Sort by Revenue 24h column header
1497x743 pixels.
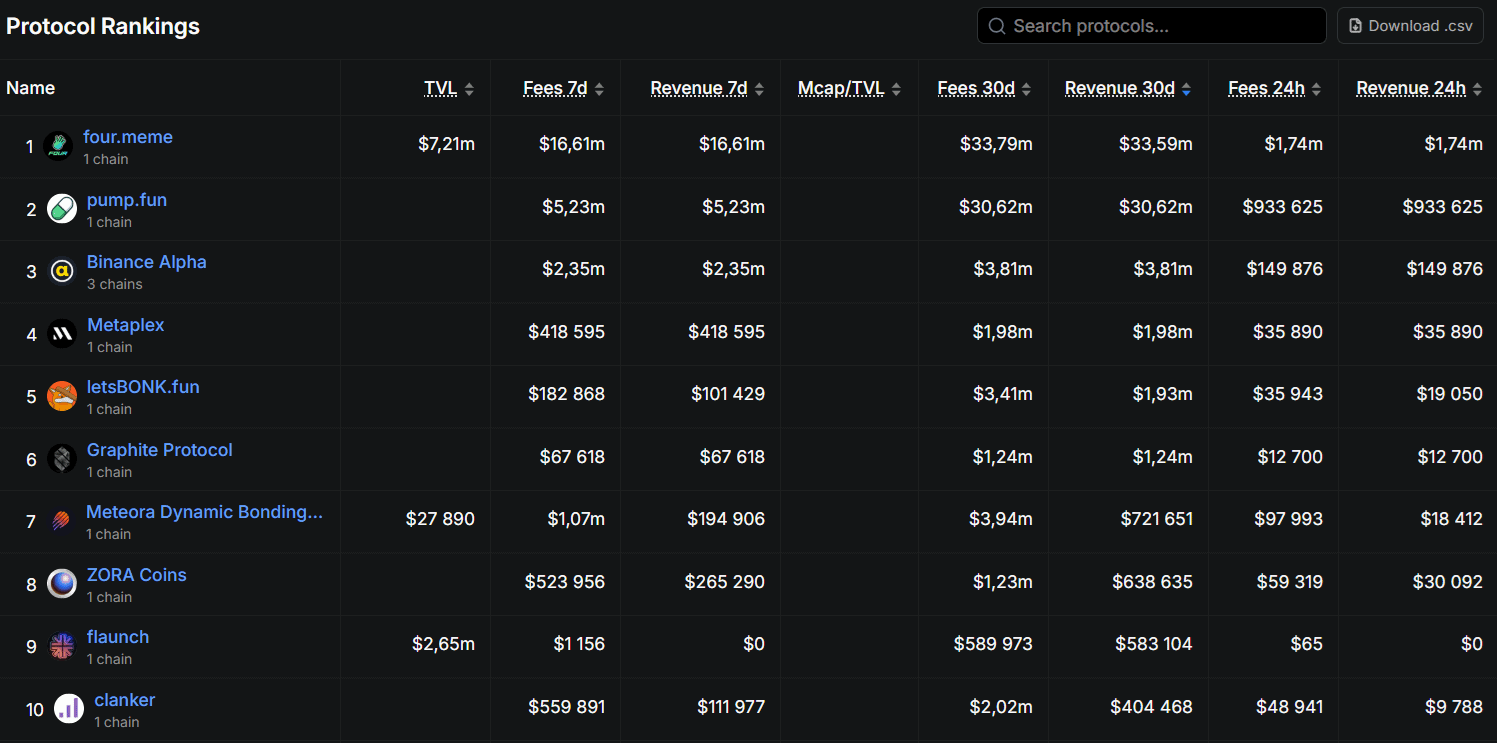1410,88
